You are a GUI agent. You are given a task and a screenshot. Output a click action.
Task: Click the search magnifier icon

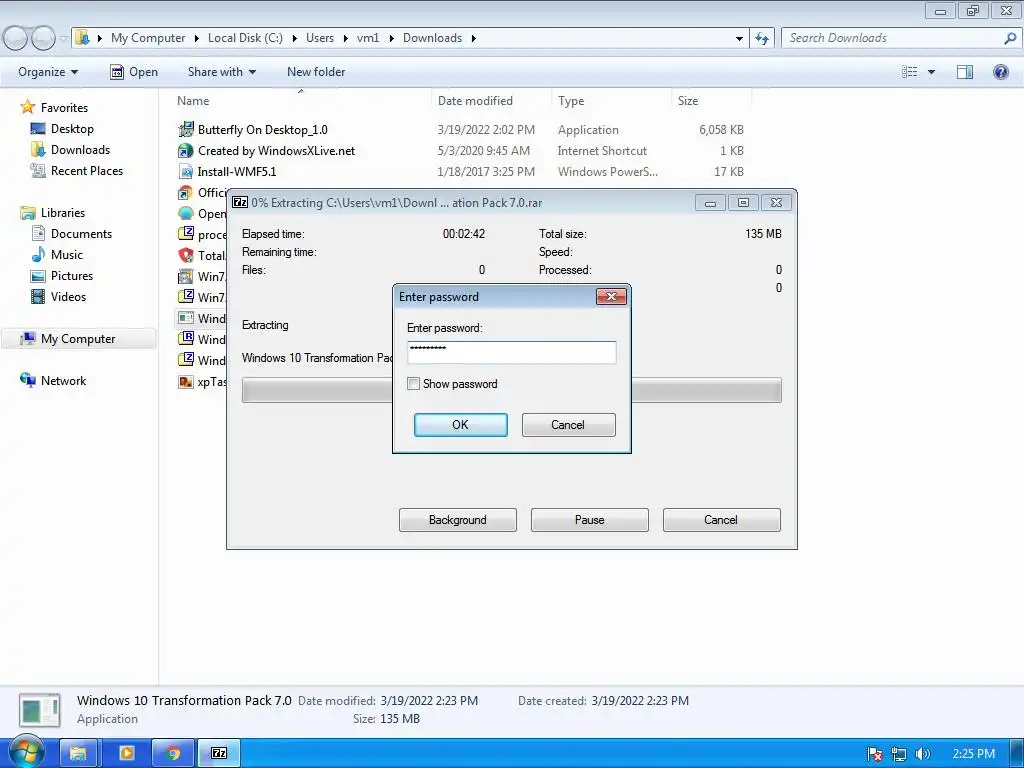pyautogui.click(x=1010, y=38)
